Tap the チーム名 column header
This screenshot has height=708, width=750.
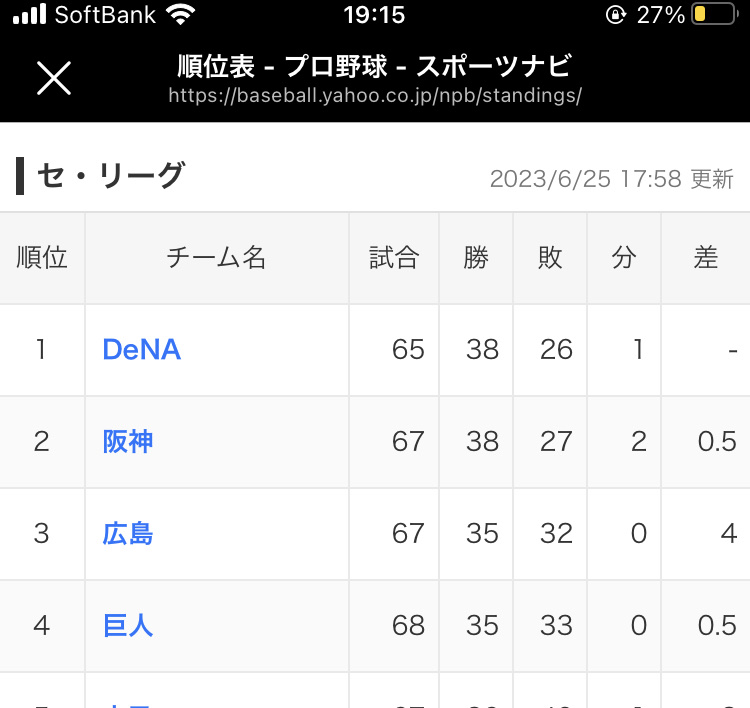[x=216, y=258]
